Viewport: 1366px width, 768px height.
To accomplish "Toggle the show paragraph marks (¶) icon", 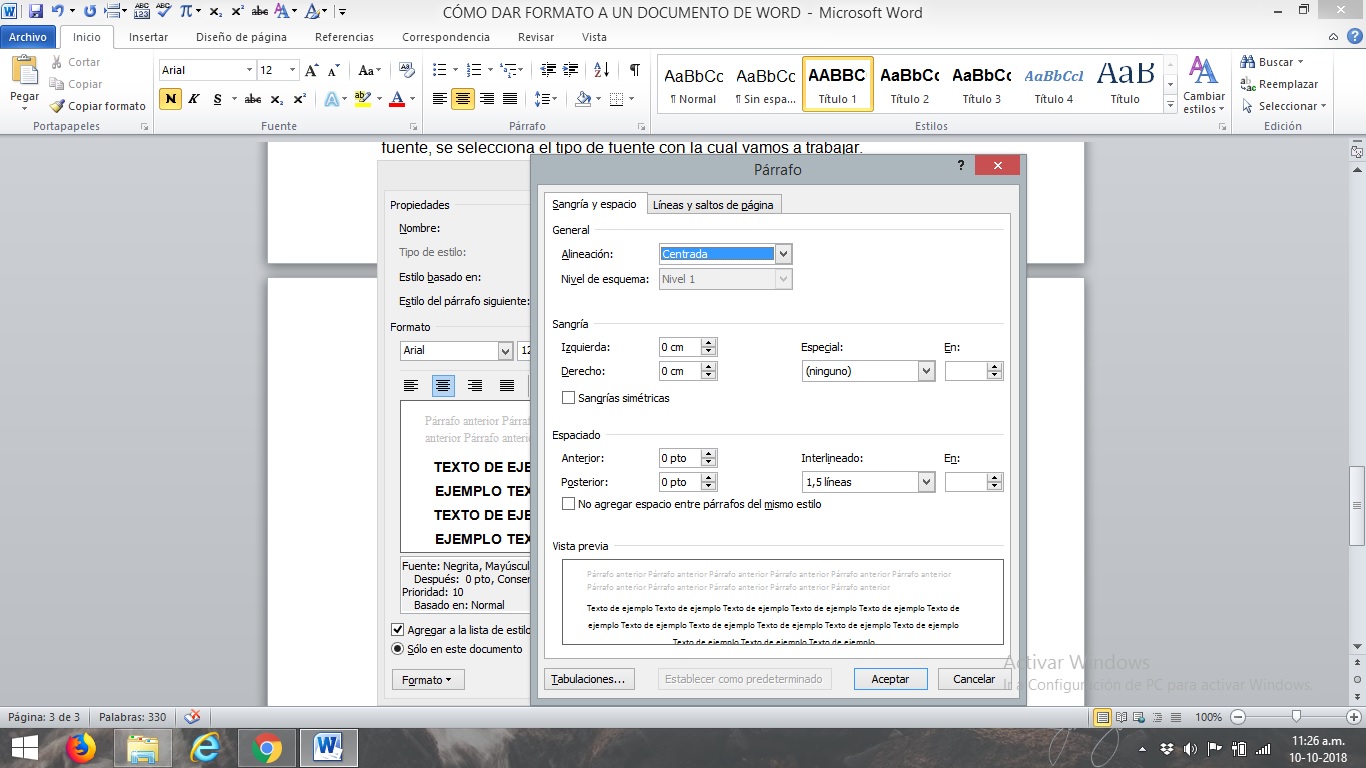I will click(634, 70).
